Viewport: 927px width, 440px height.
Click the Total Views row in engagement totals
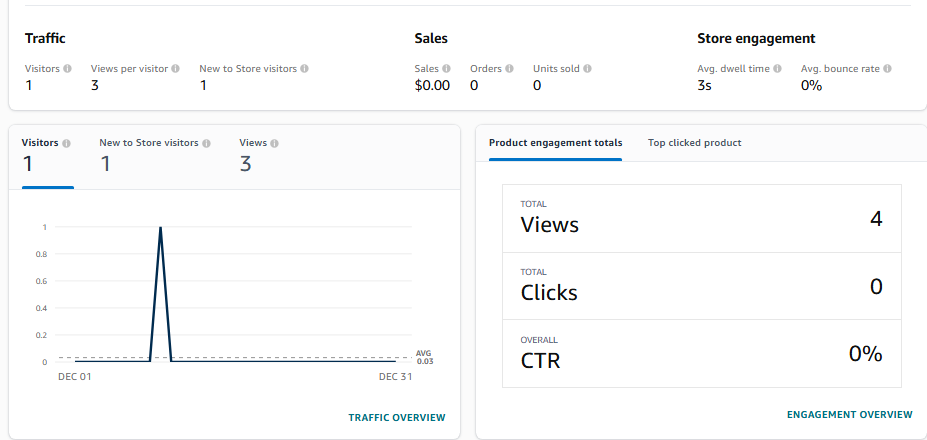(701, 219)
